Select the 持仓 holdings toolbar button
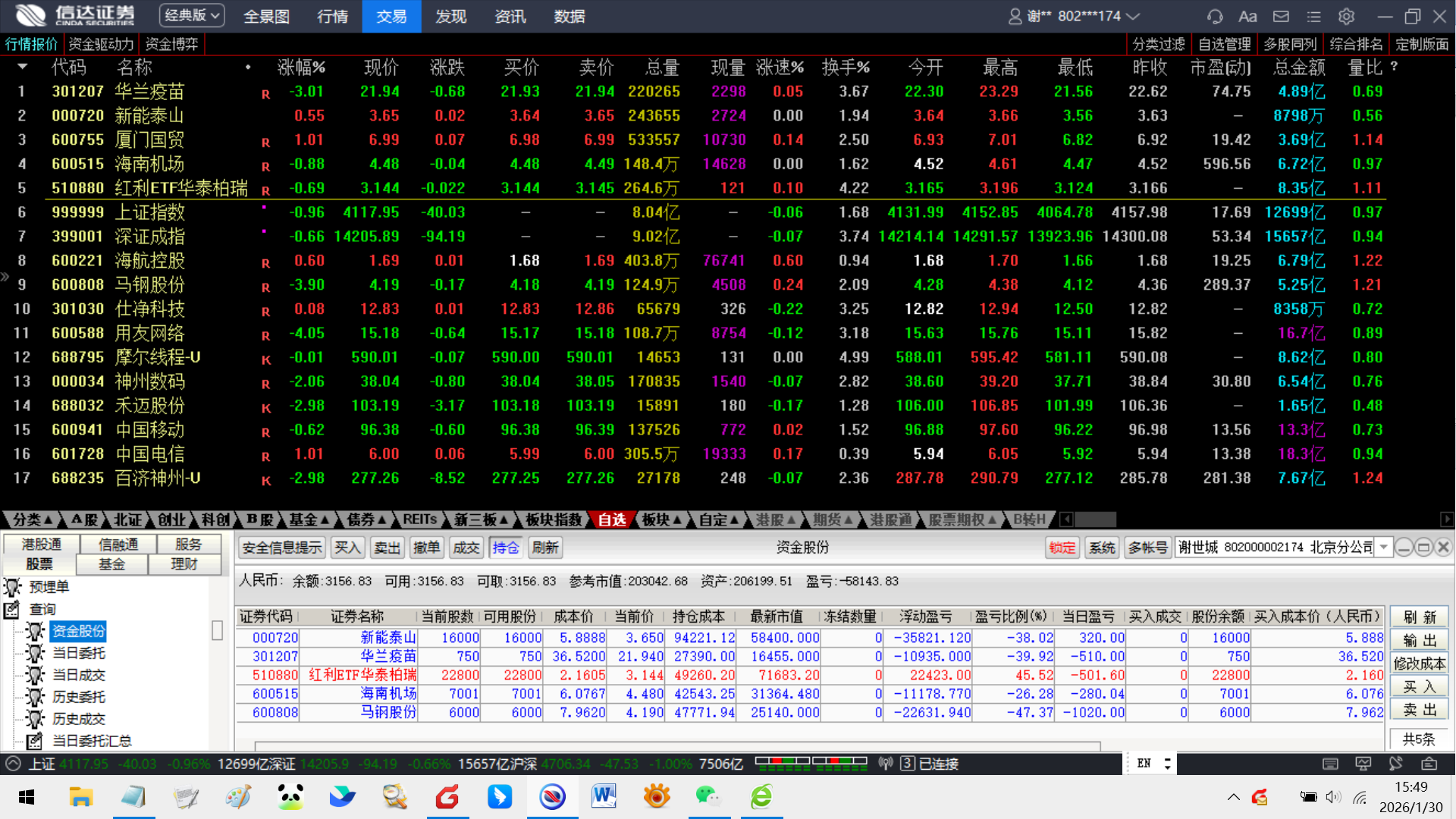Image resolution: width=1456 pixels, height=819 pixels. [x=505, y=548]
